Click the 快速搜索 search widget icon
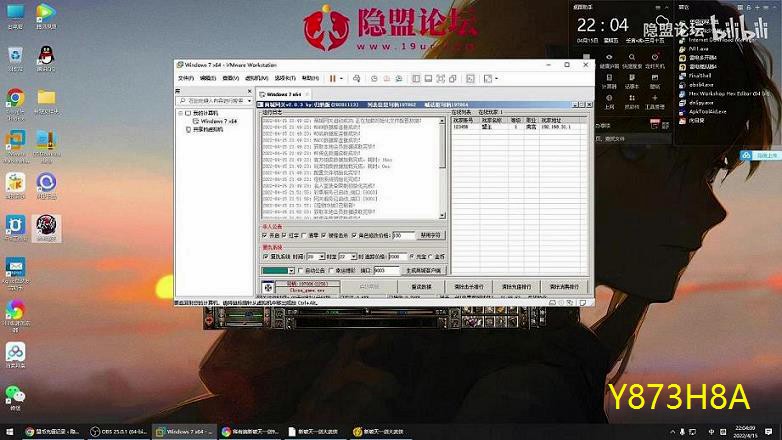 [632, 60]
